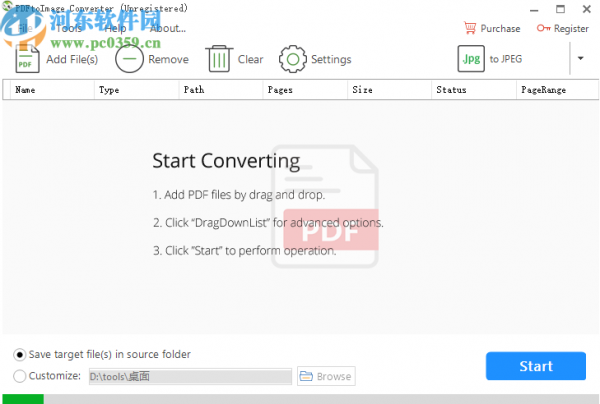Click the Start button
The width and height of the screenshot is (600, 404).
[536, 366]
